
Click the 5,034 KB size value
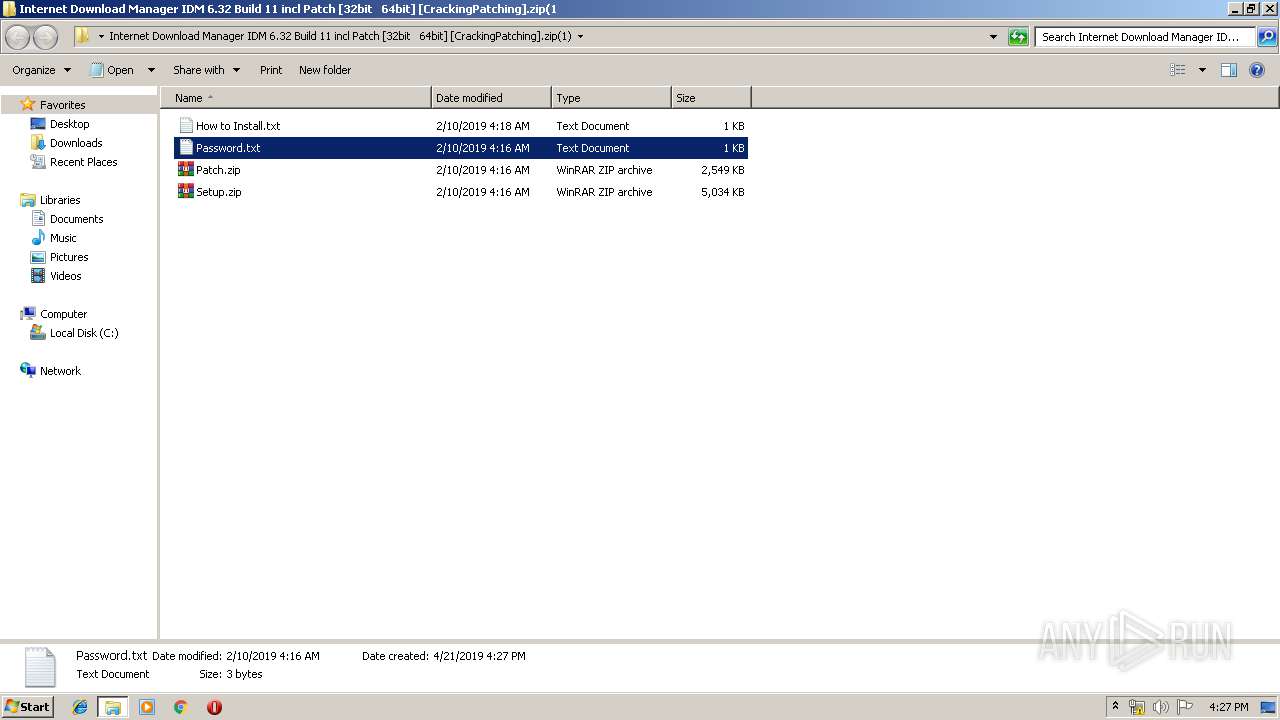[x=722, y=192]
